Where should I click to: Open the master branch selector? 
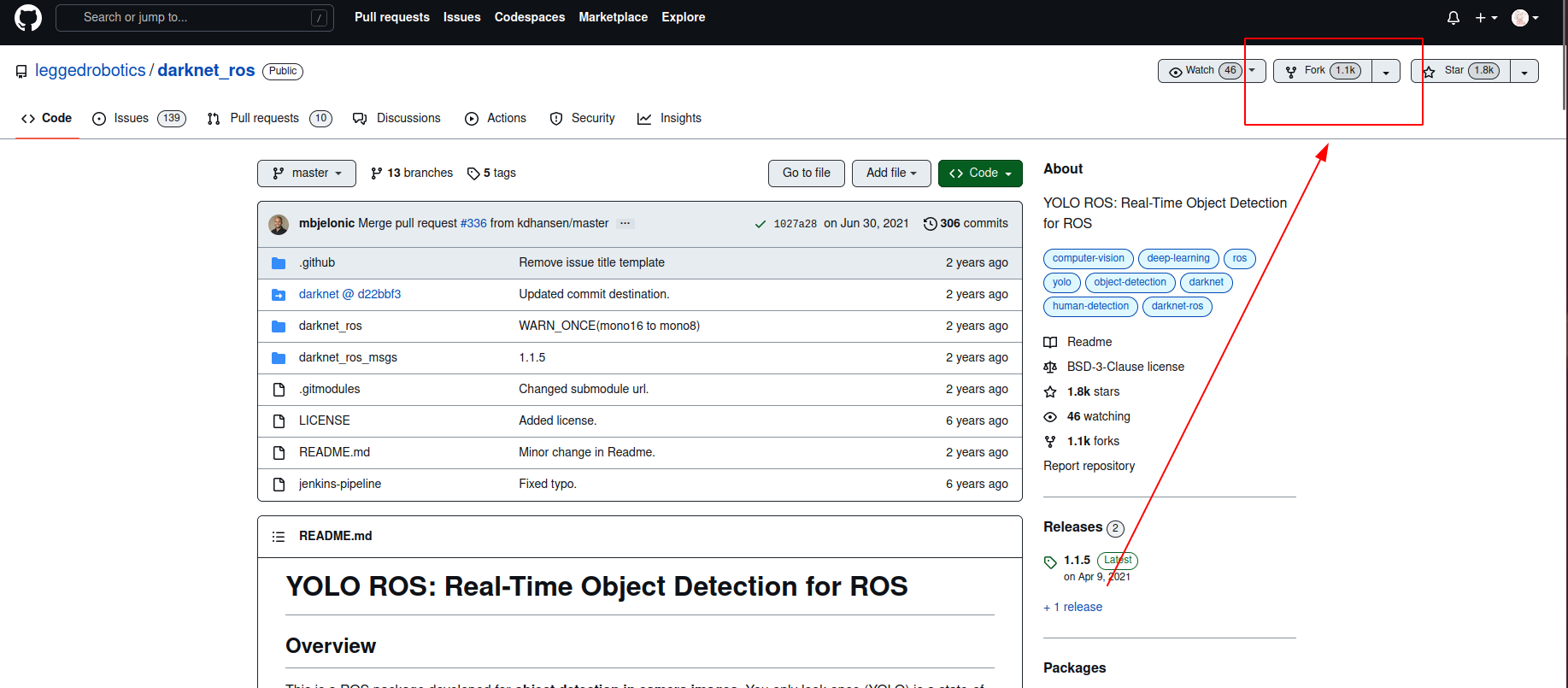[x=307, y=173]
